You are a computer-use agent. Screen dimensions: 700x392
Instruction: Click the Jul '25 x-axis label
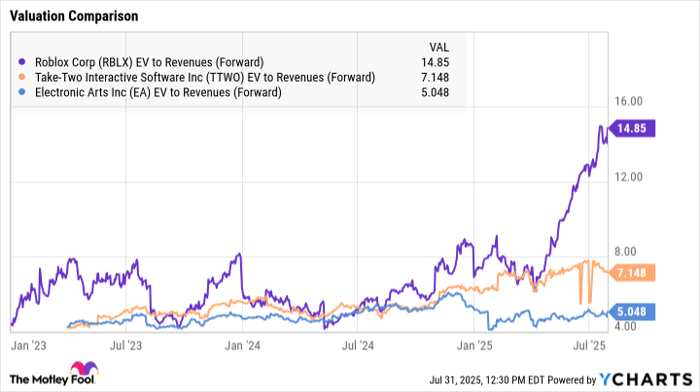[589, 346]
